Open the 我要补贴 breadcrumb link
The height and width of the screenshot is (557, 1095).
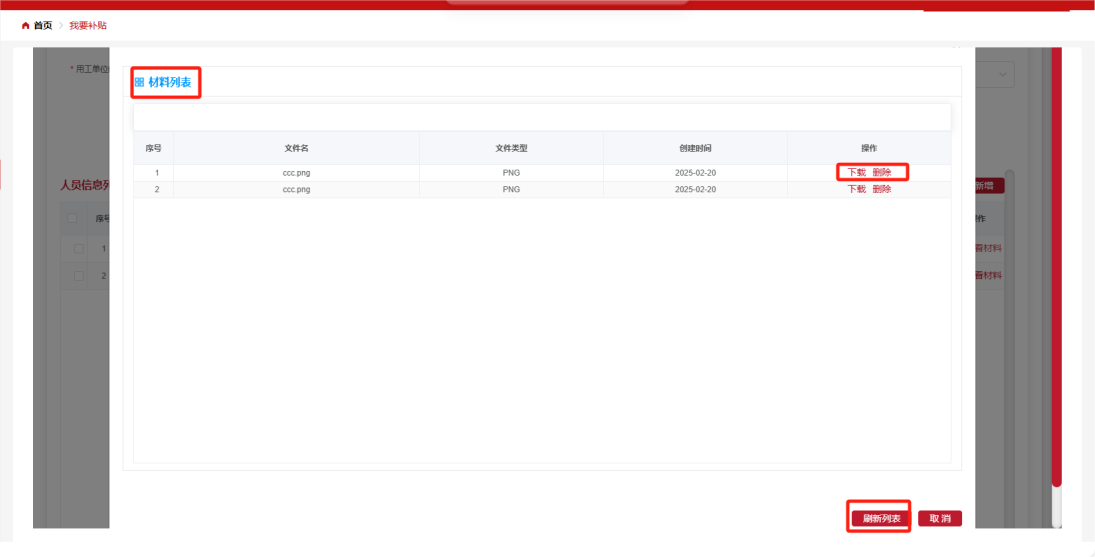(88, 26)
